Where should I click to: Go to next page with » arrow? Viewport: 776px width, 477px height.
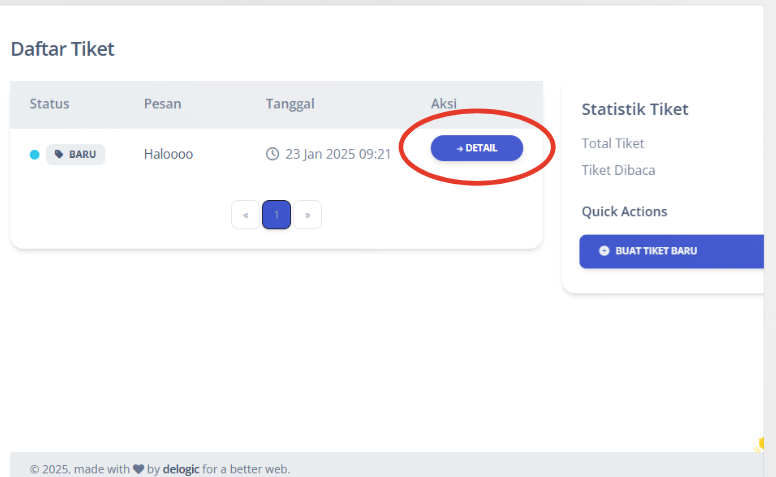(307, 215)
